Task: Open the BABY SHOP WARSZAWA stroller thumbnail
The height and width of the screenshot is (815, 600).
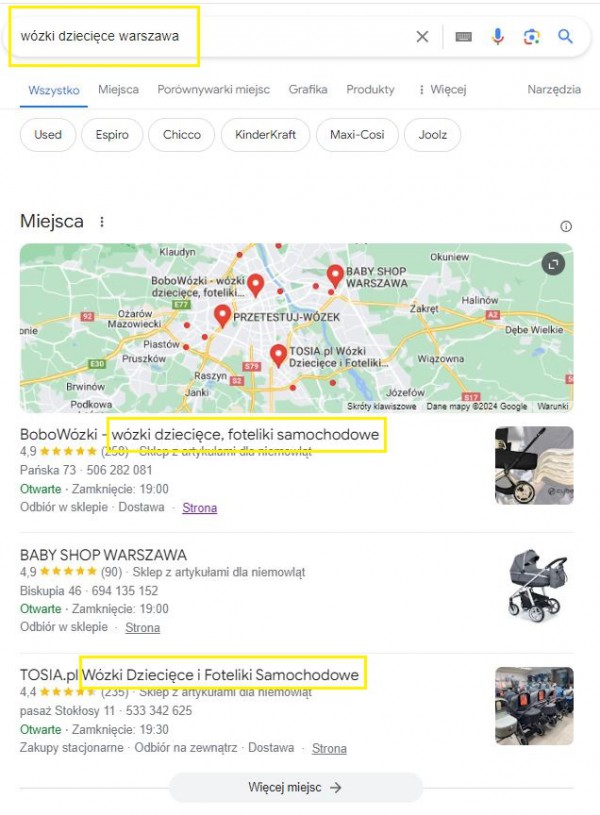Action: 537,586
